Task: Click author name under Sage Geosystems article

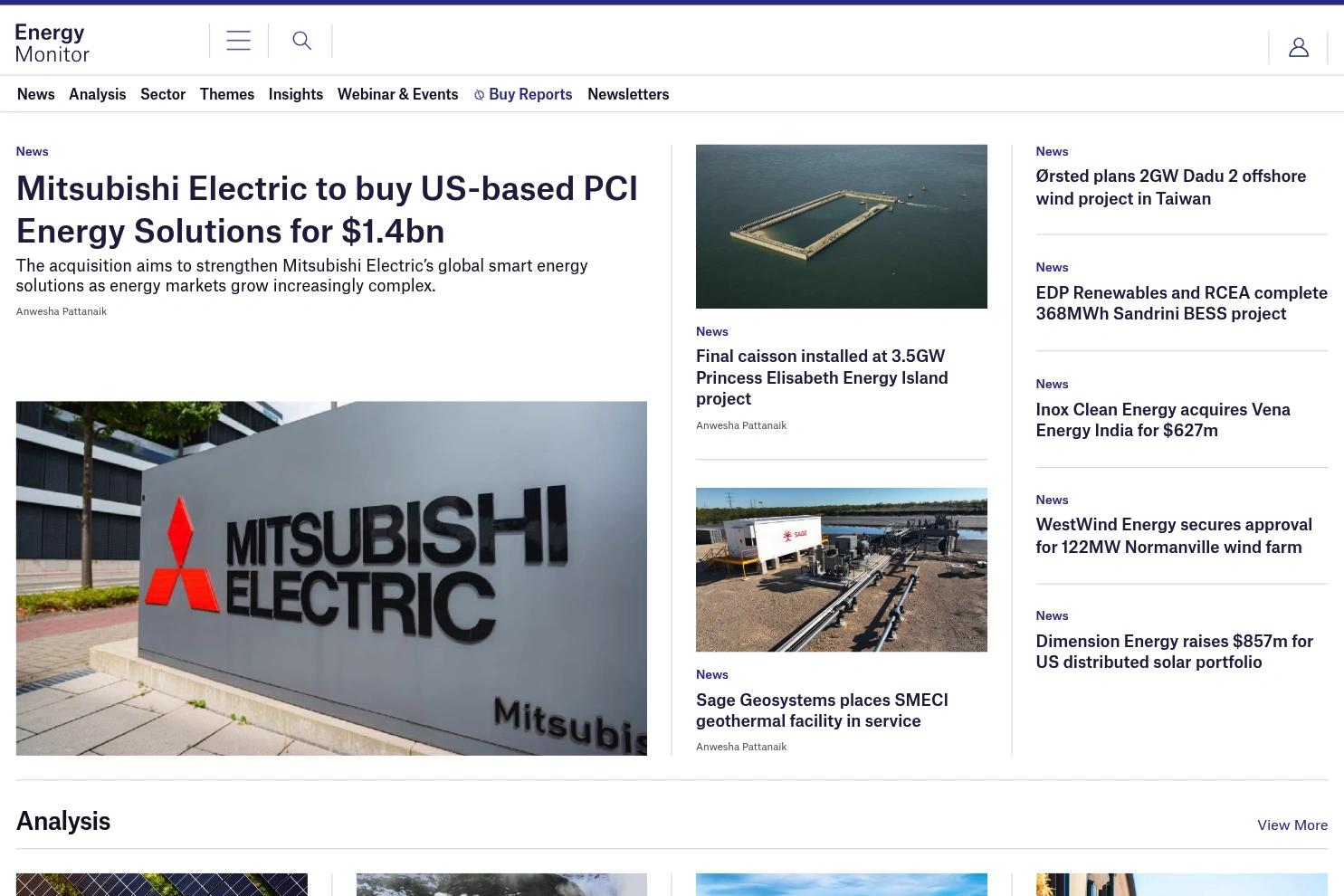Action: [x=741, y=747]
